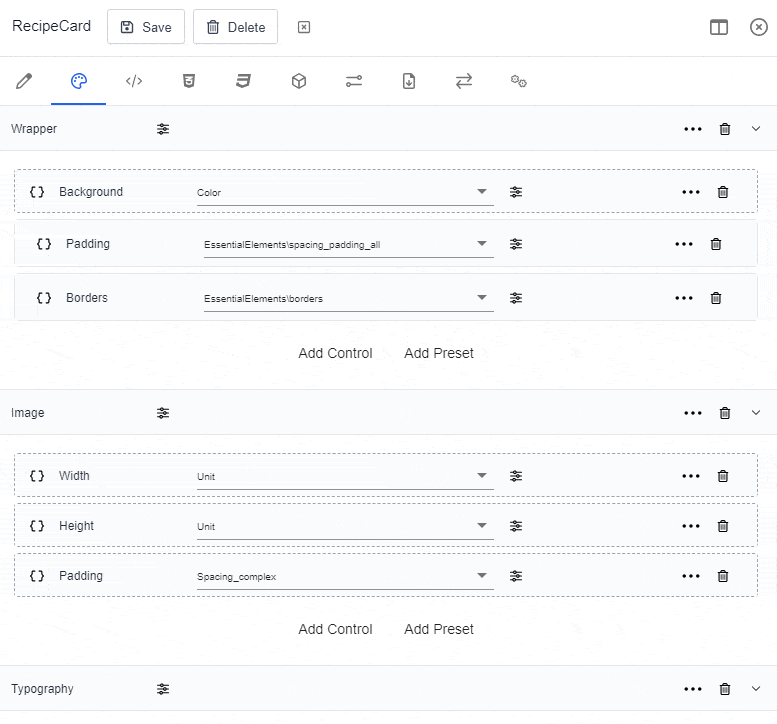Image resolution: width=777 pixels, height=724 pixels.
Task: Open Height Unit type dropdown
Action: point(345,526)
